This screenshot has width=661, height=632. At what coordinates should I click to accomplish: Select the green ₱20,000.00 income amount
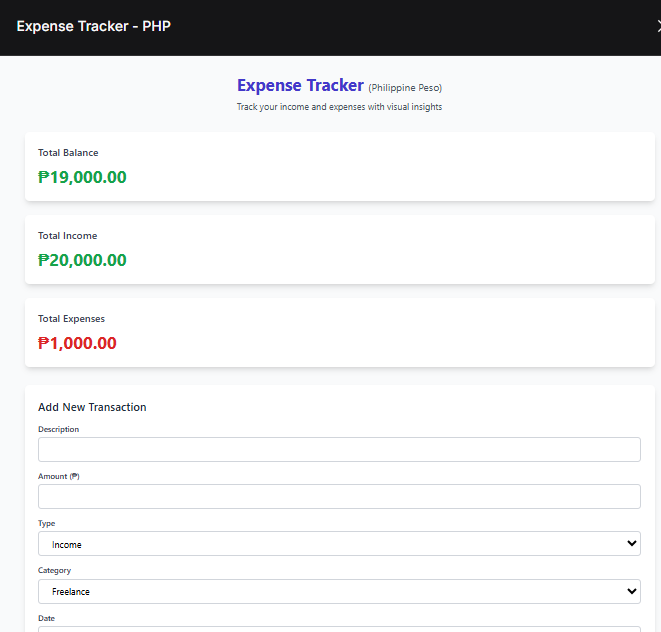(x=82, y=261)
